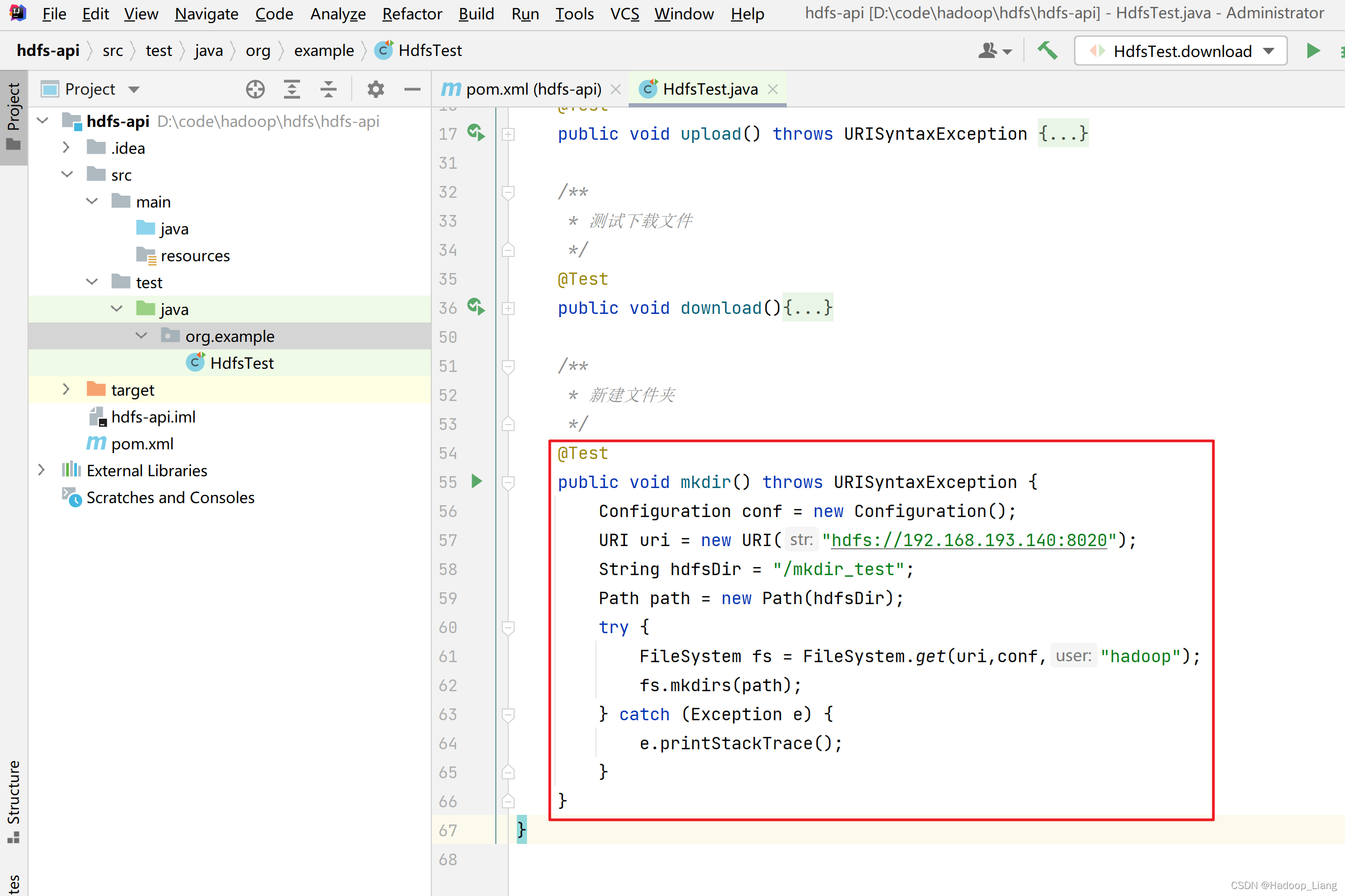Fold the mkdir method at line 55

coord(508,483)
